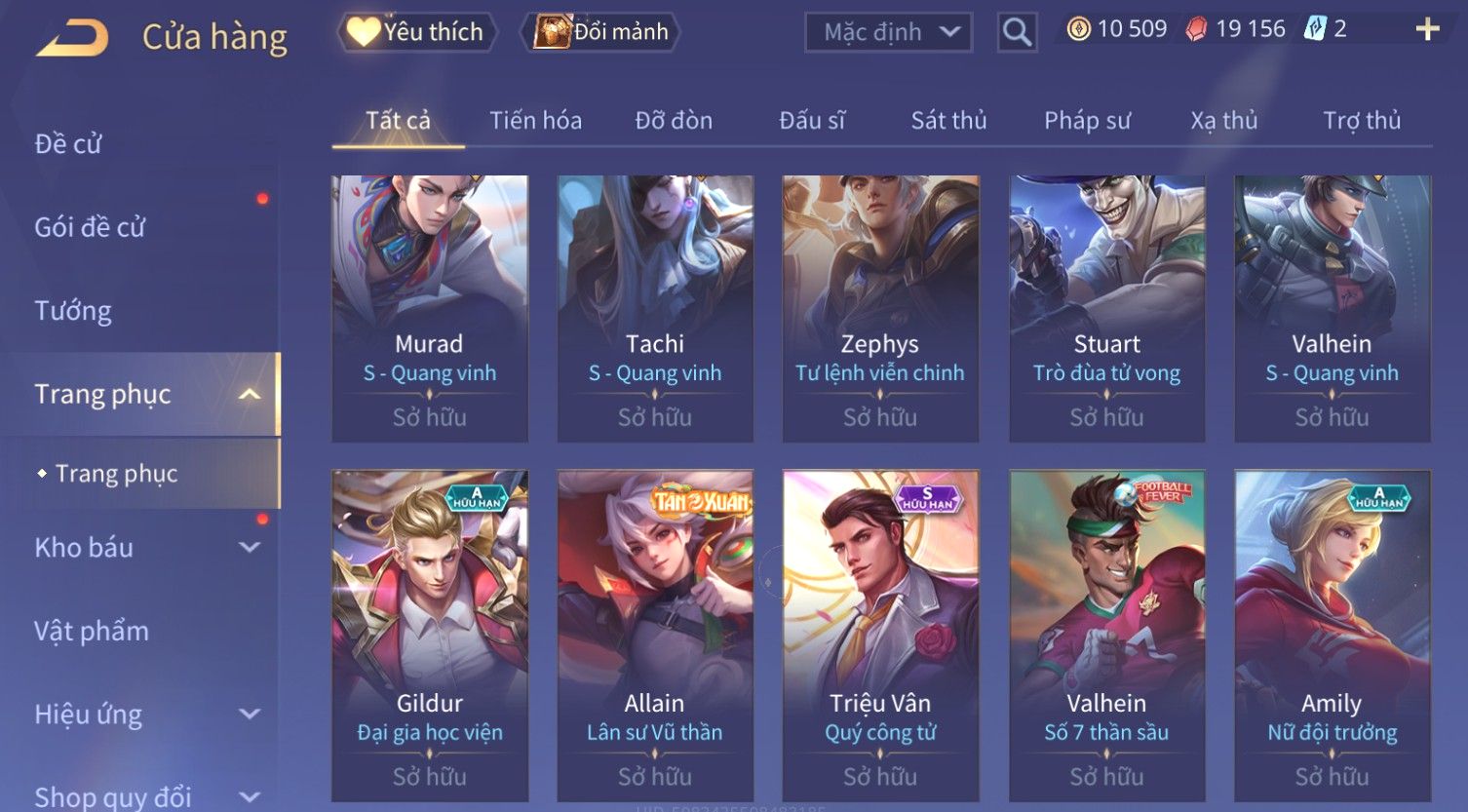Image resolution: width=1468 pixels, height=812 pixels.
Task: Go to Gói đề cử section
Action: pyautogui.click(x=90, y=227)
